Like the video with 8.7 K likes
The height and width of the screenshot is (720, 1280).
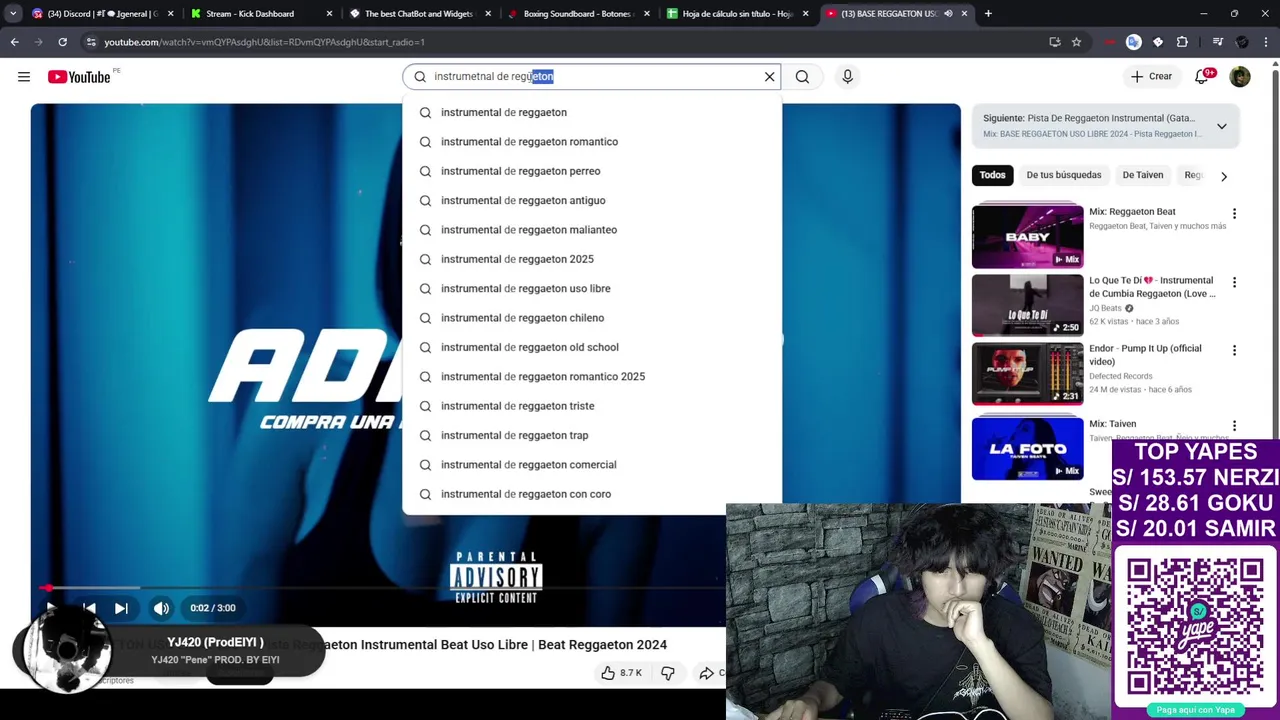621,673
